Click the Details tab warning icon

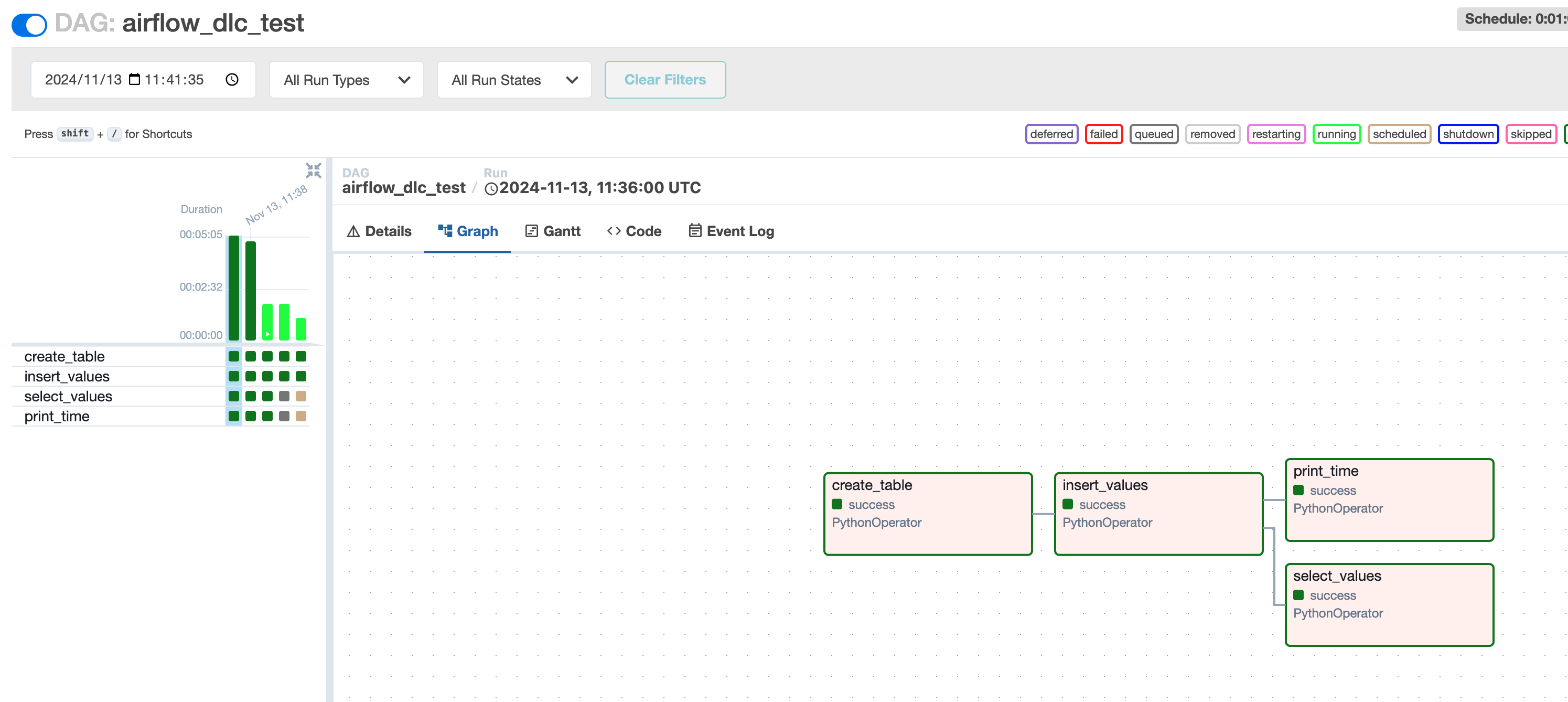tap(353, 231)
